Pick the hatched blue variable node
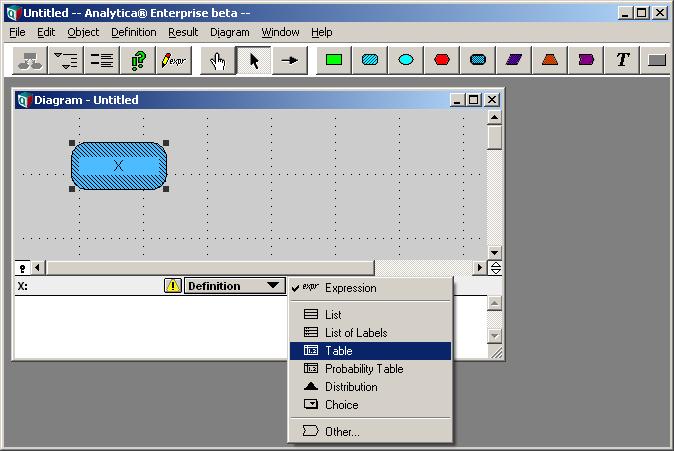 370,61
